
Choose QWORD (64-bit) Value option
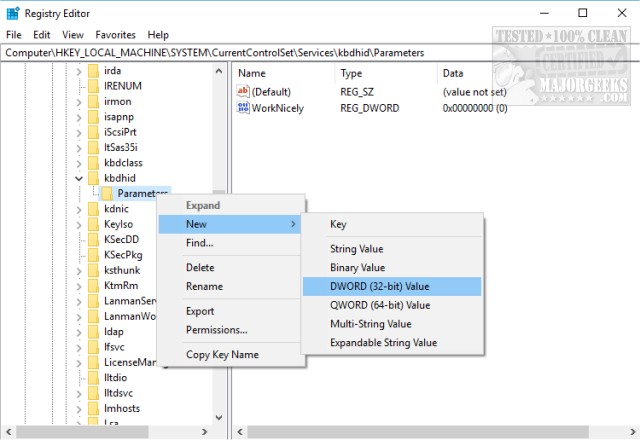[x=392, y=305]
